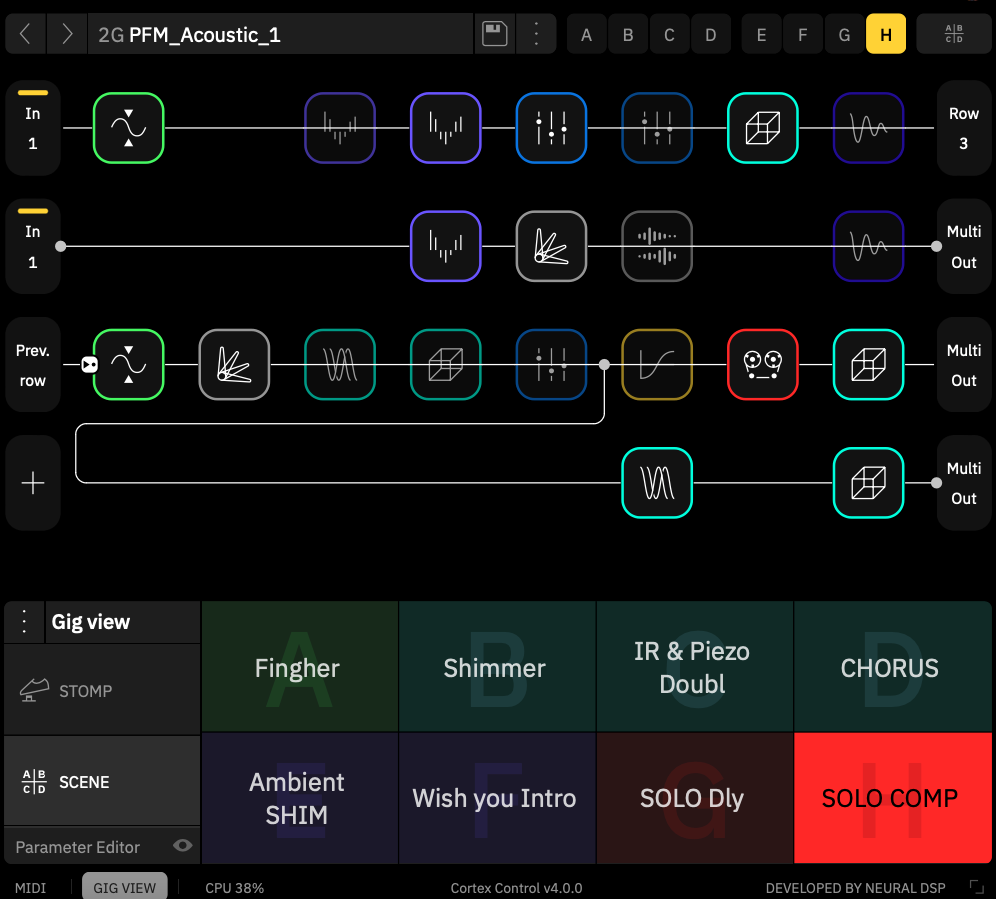This screenshot has width=996, height=899.
Task: Toggle the Parameter Editor eye visibility
Action: click(182, 846)
